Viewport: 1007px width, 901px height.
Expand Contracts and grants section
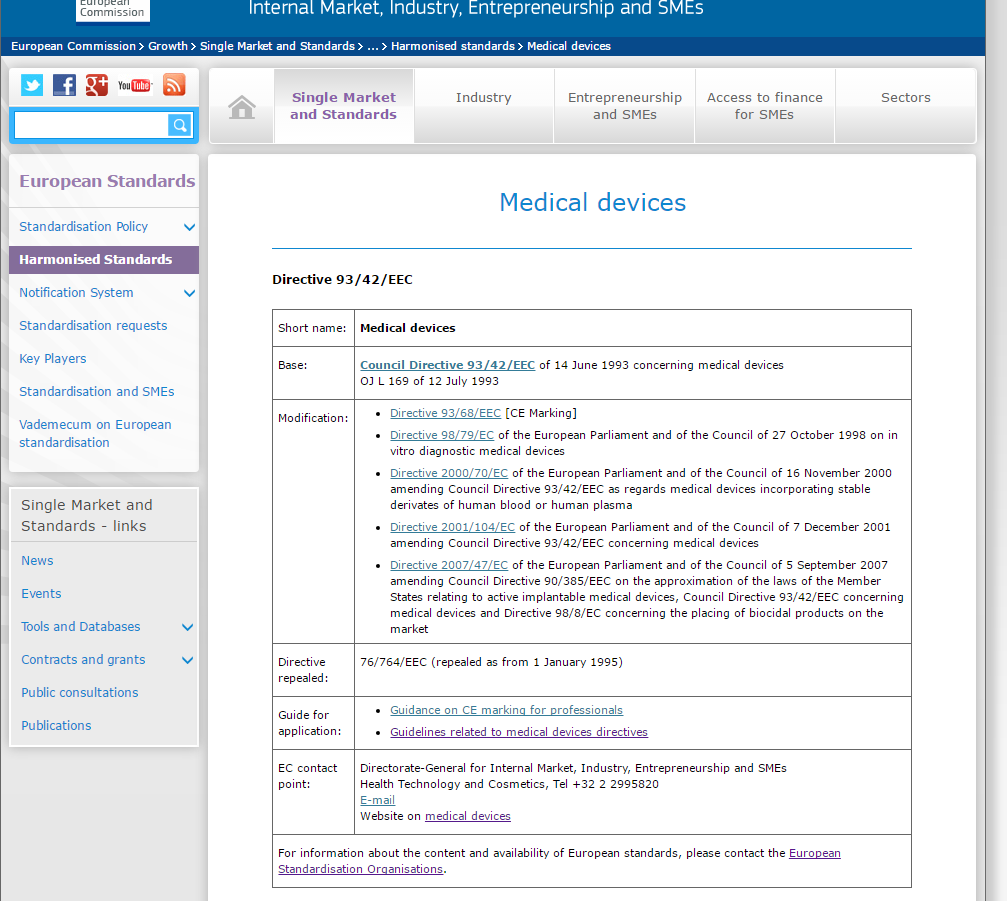click(x=187, y=660)
